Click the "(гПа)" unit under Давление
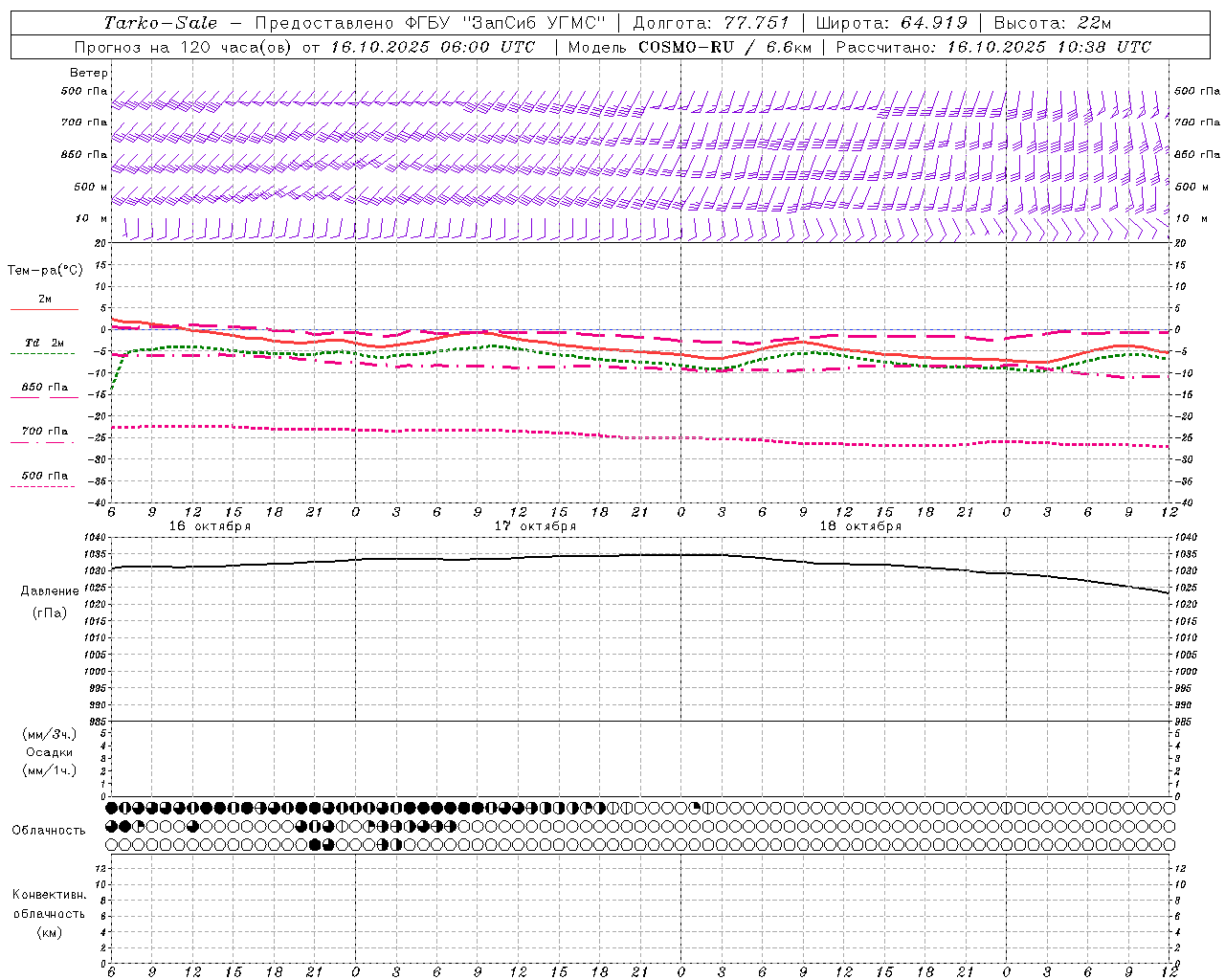This screenshot has width=1225, height=980. click(x=50, y=613)
